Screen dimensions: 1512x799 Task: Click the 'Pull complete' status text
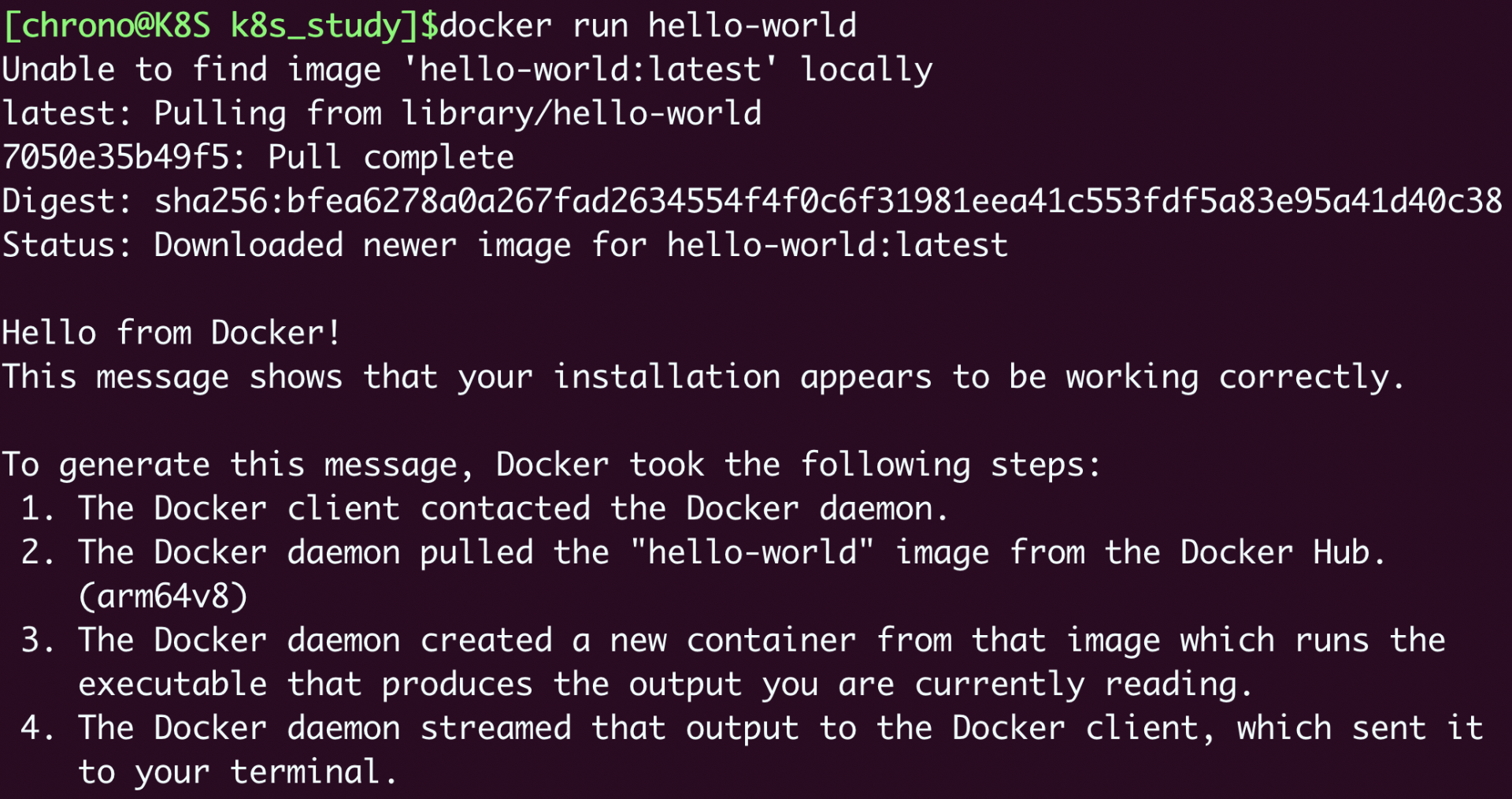391,158
